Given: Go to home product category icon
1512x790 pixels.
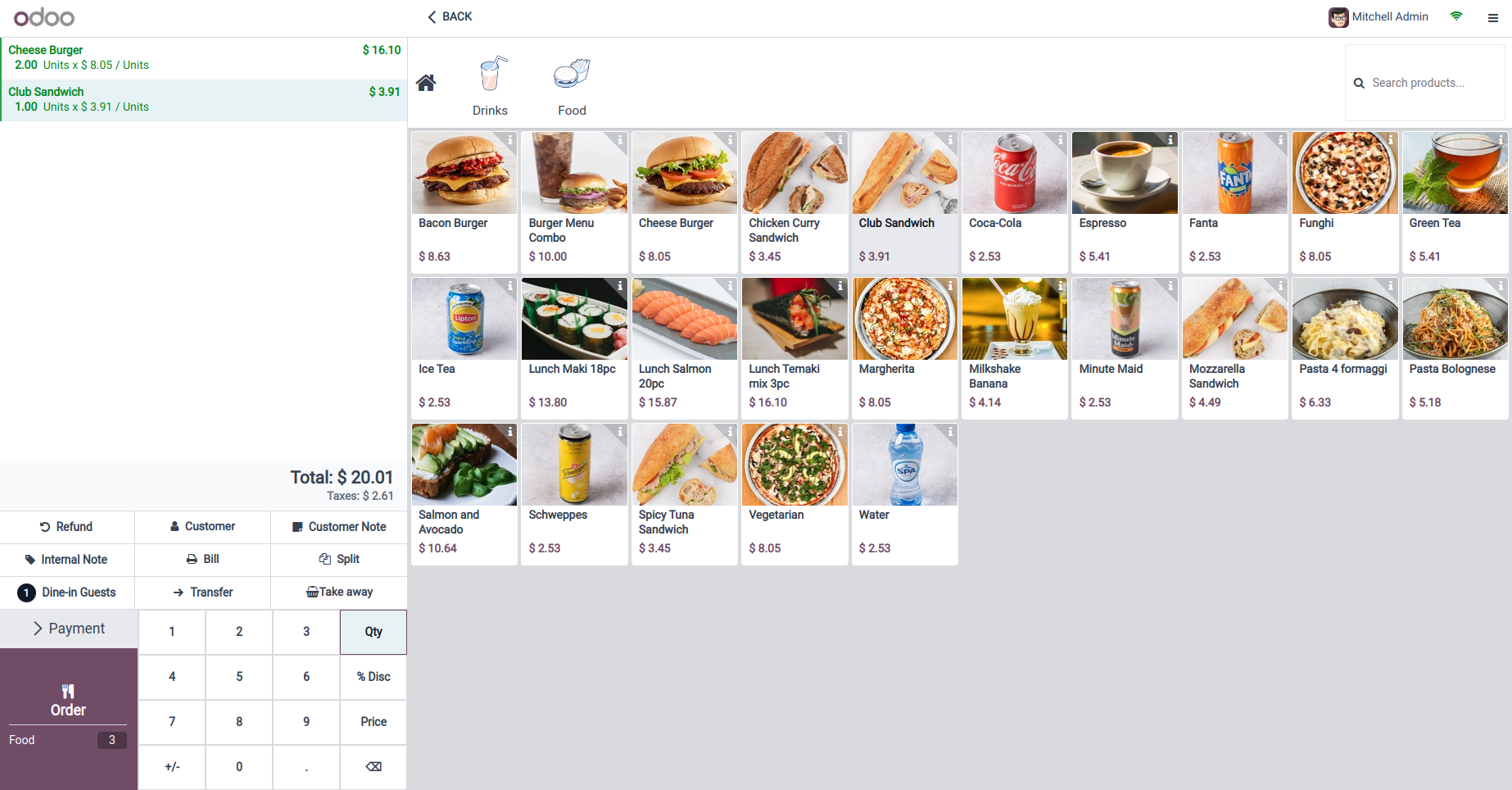Looking at the screenshot, I should pyautogui.click(x=426, y=83).
